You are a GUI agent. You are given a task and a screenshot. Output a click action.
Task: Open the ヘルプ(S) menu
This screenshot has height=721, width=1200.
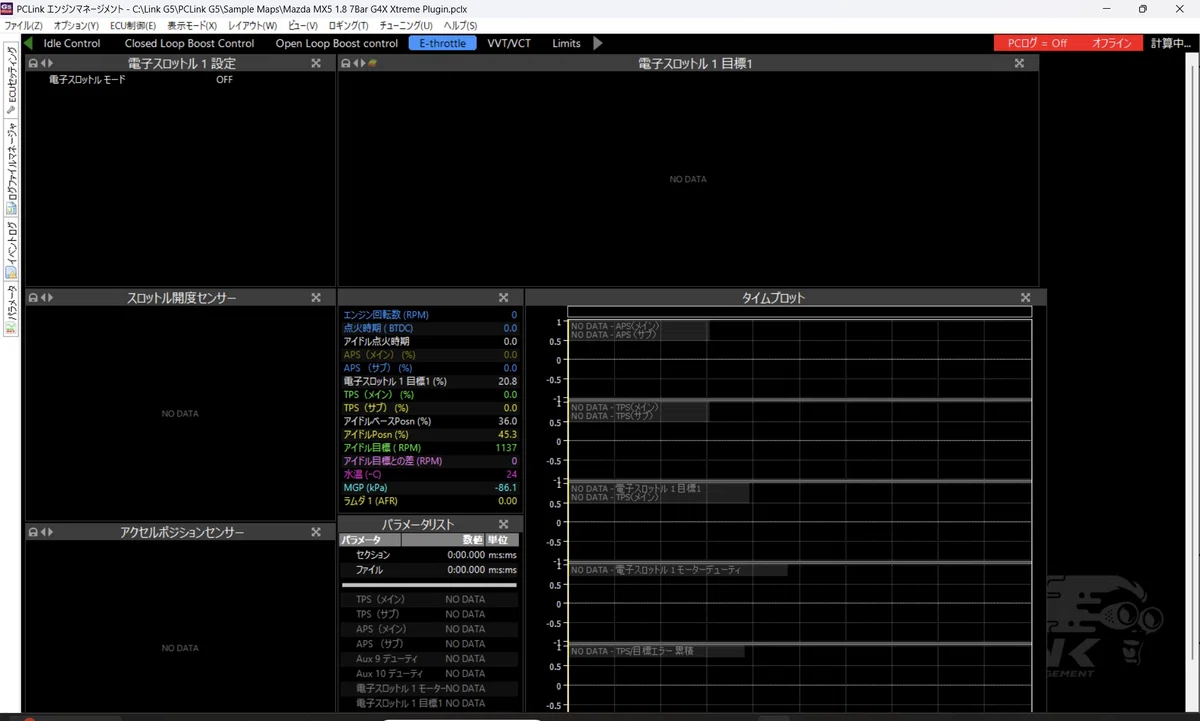click(x=460, y=25)
